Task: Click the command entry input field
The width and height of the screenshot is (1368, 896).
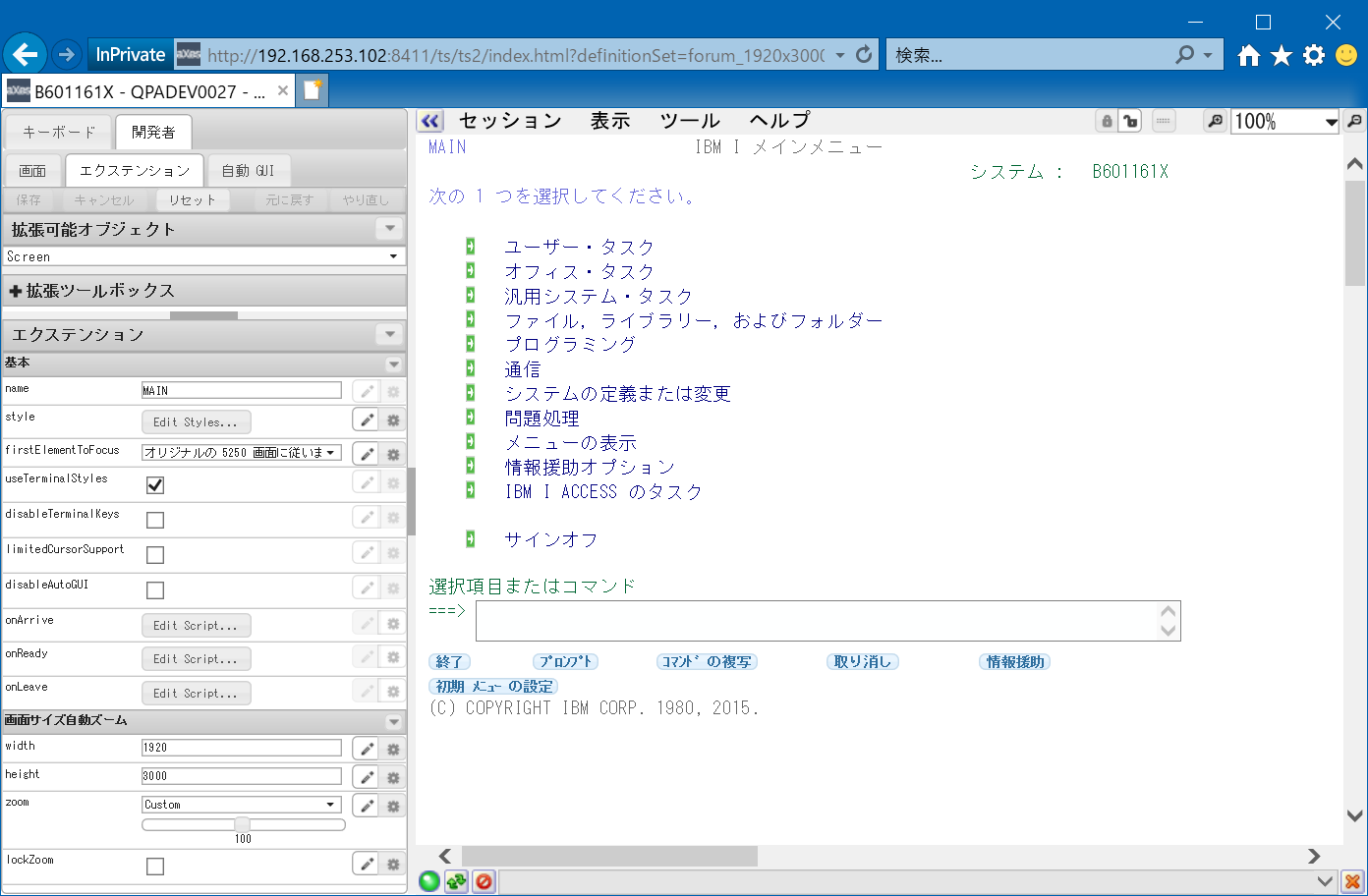Action: coord(828,621)
